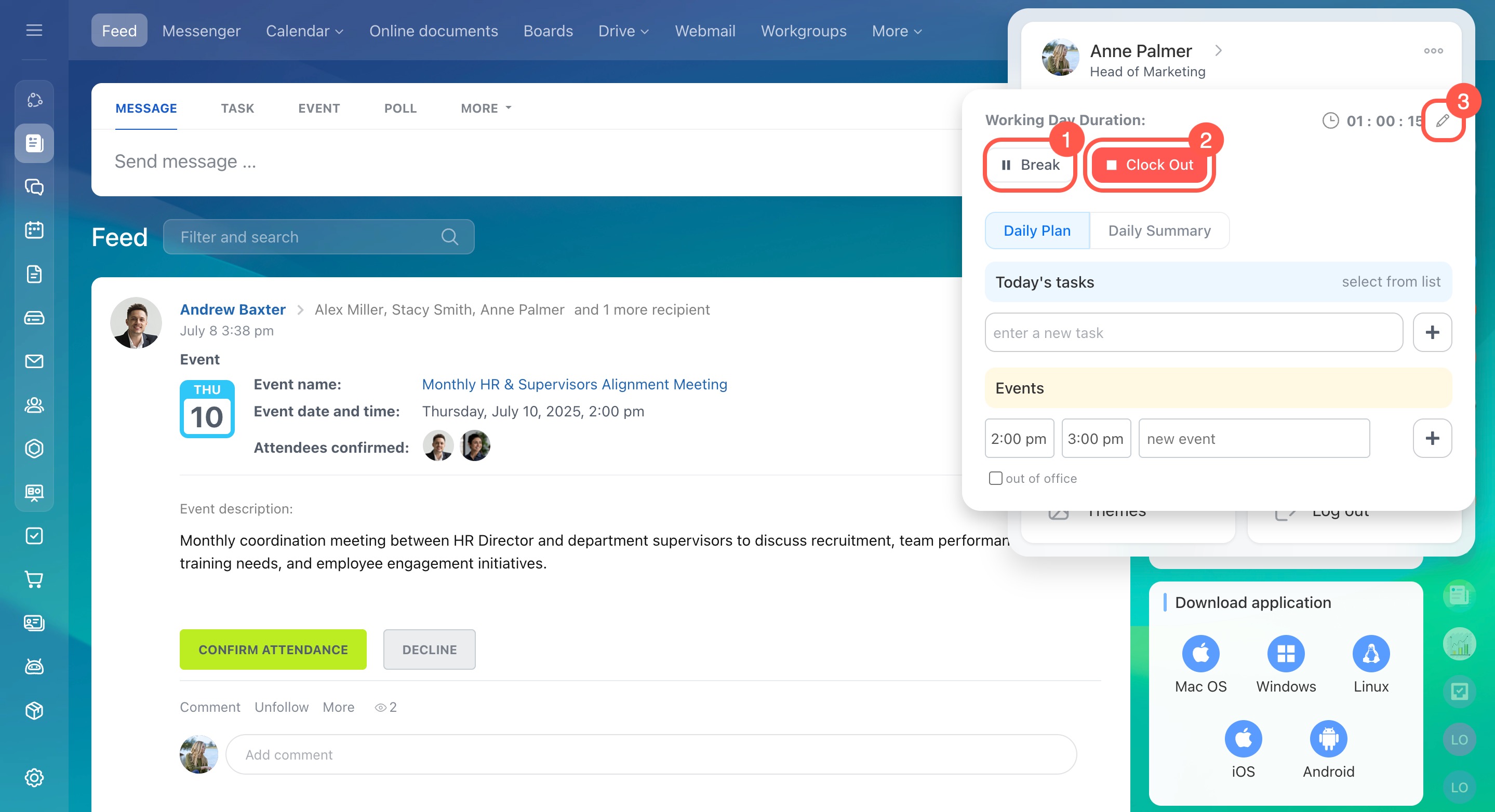Click the pencil edit working day icon
This screenshot has width=1495, height=812.
click(1442, 120)
